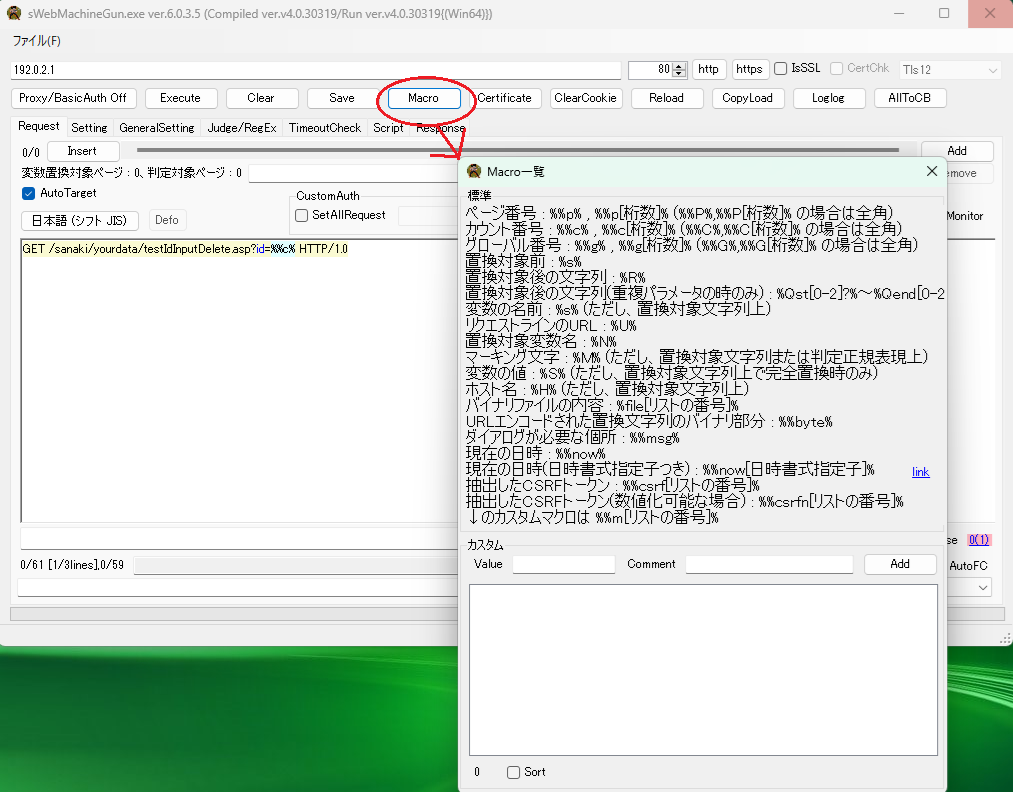Close the Macro一覧 dialog

click(932, 171)
